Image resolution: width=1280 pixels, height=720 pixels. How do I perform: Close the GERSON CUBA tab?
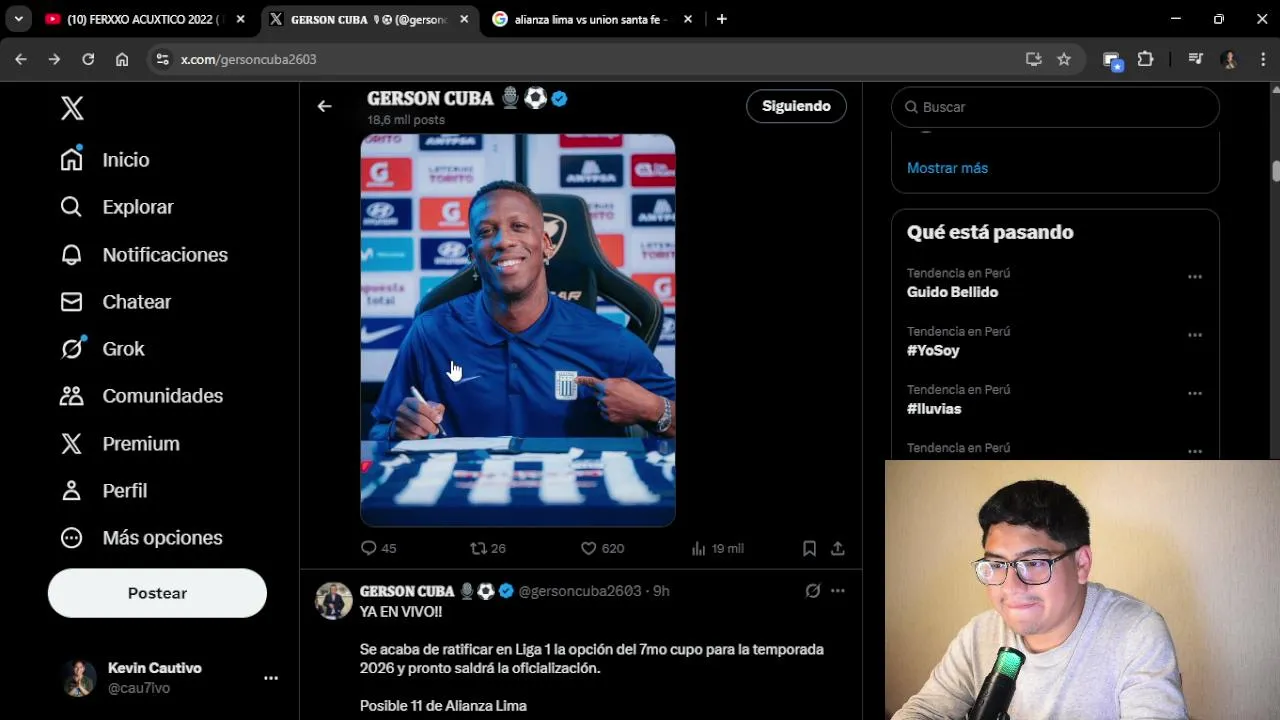(x=464, y=19)
